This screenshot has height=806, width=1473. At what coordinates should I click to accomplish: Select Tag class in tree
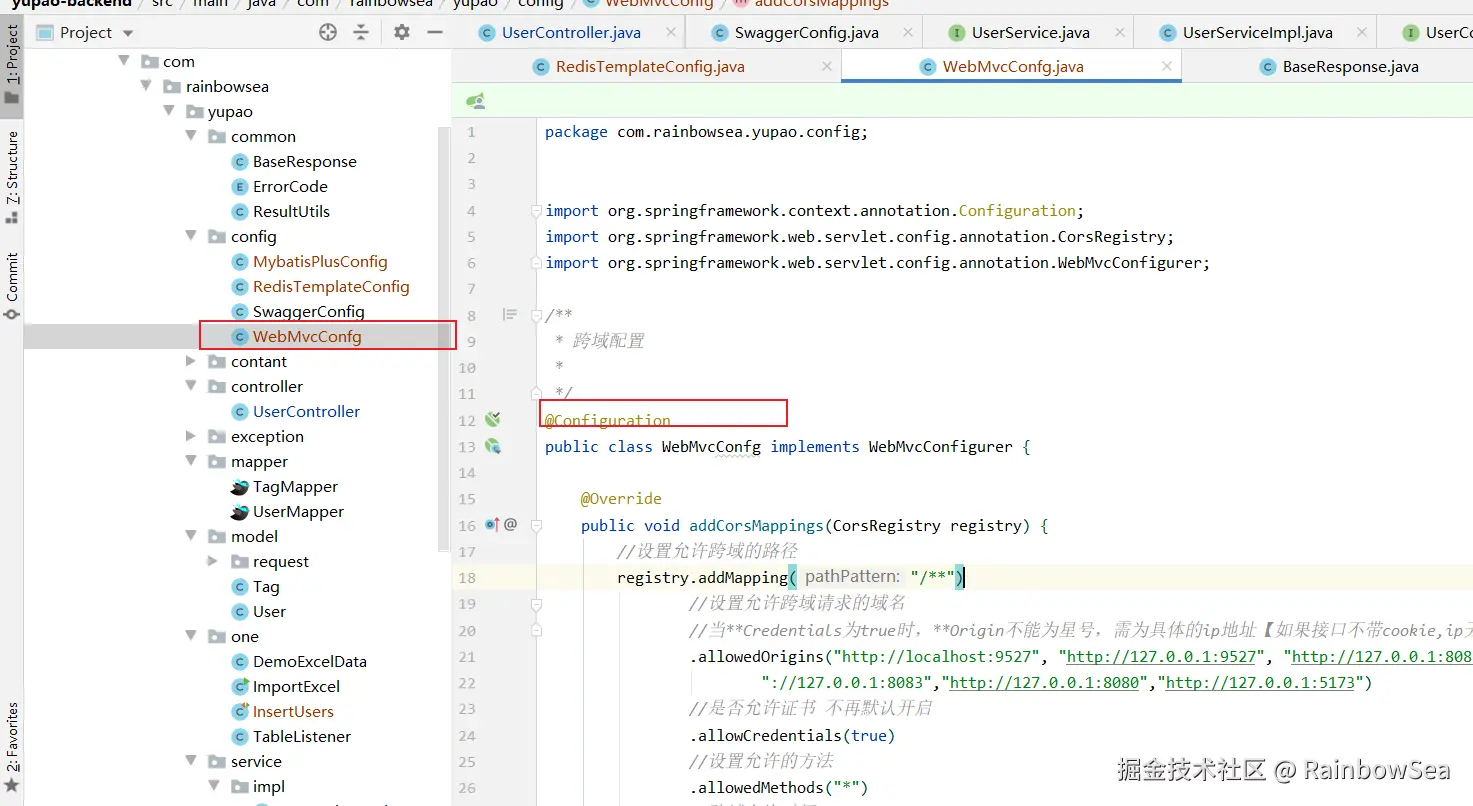(265, 586)
